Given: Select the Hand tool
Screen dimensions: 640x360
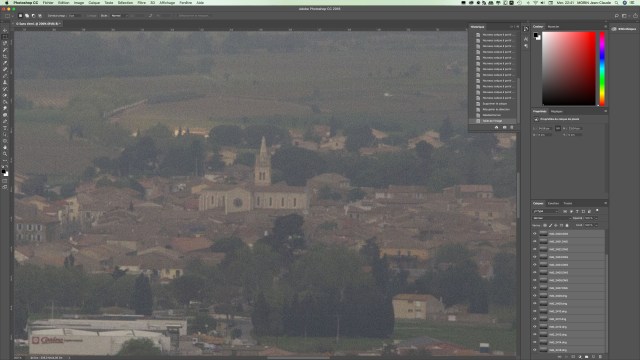Looking at the screenshot, I should point(5,148).
